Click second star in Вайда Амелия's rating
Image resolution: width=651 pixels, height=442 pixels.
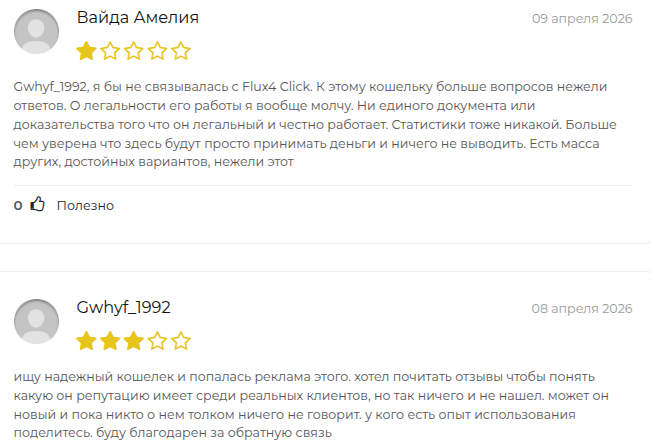point(110,50)
